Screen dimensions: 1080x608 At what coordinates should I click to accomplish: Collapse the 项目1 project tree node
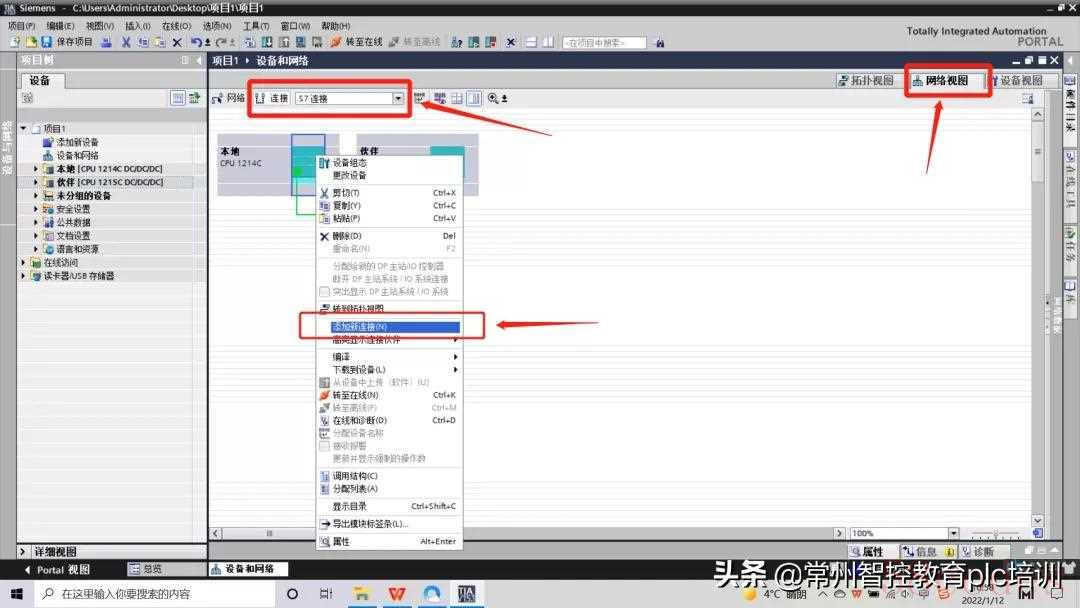[23, 129]
